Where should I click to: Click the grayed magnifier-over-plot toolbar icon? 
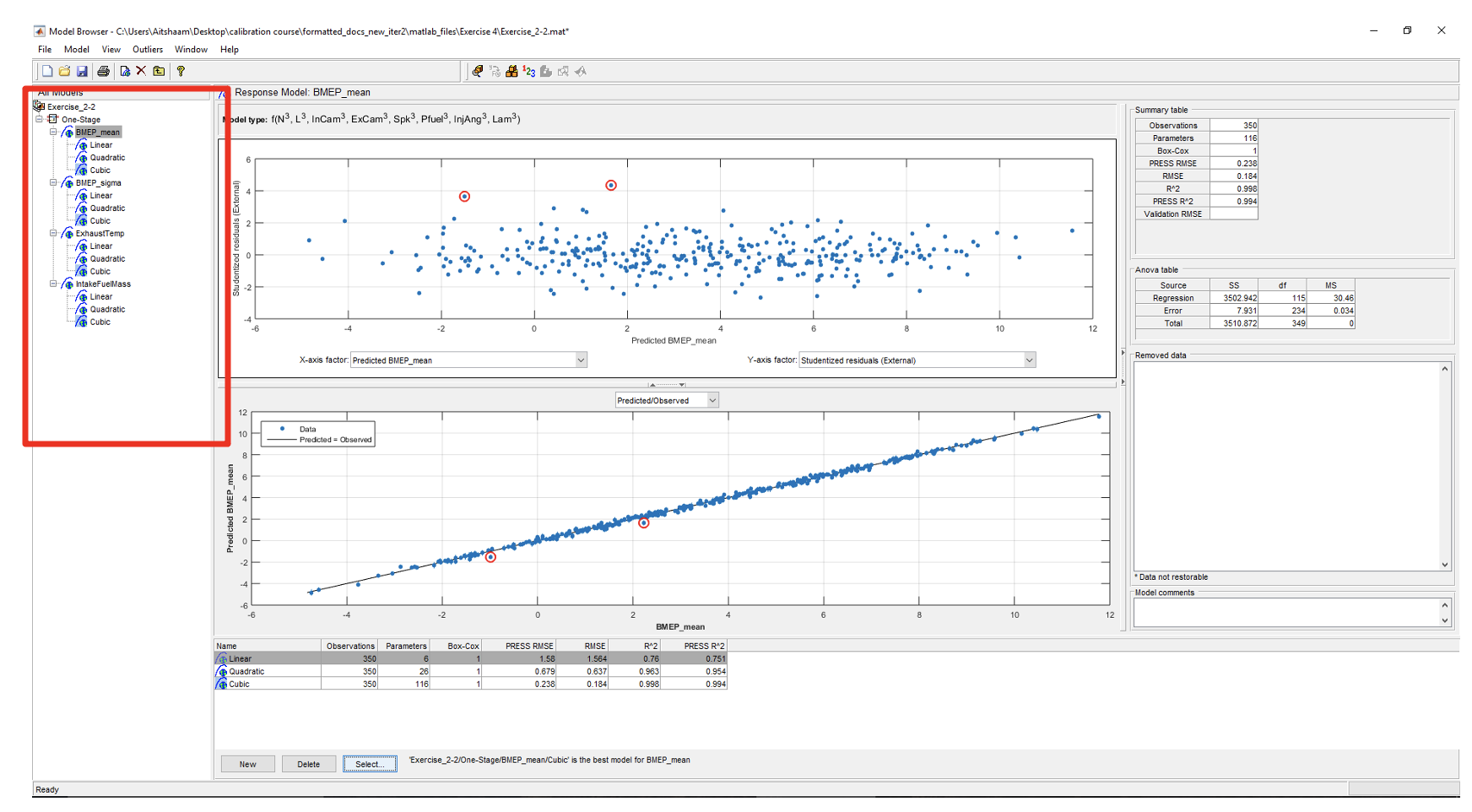(563, 72)
